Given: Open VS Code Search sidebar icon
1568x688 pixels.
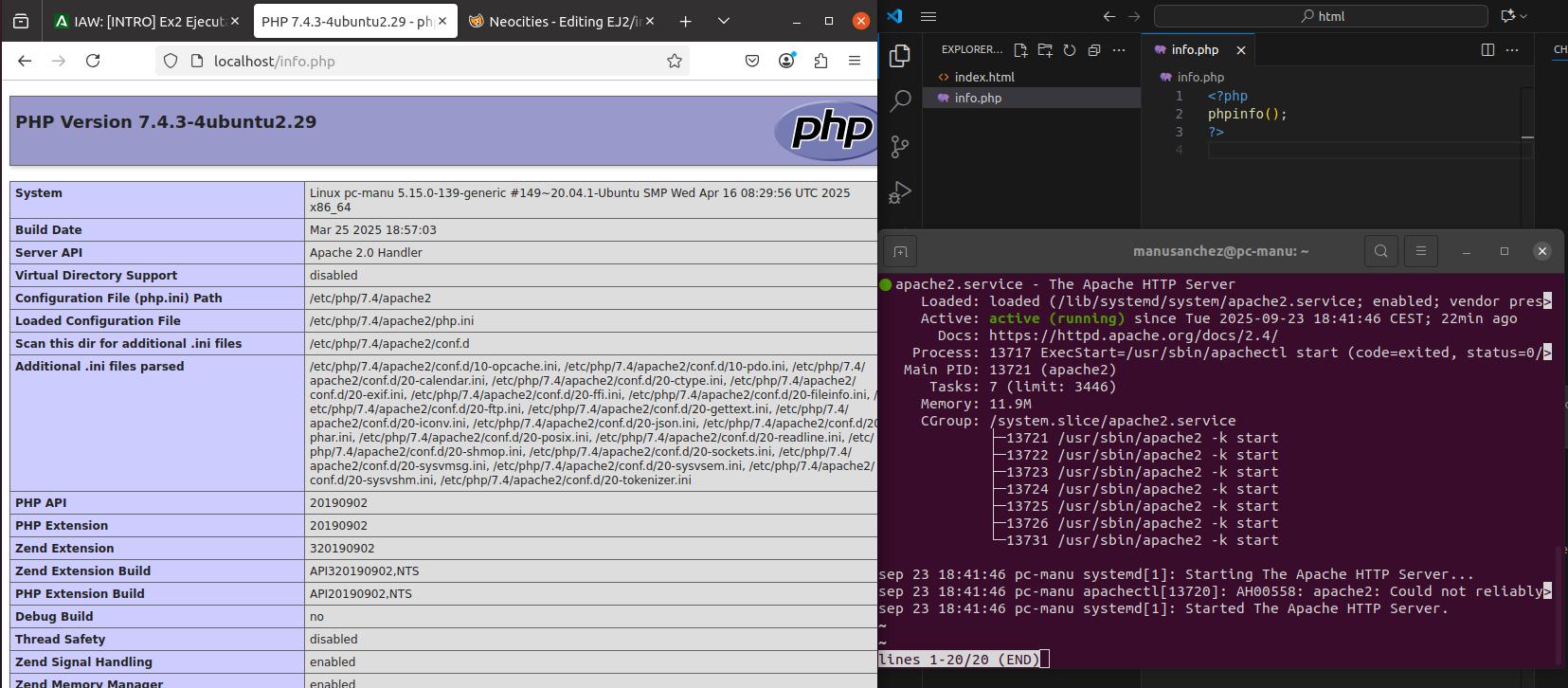Looking at the screenshot, I should 900,100.
